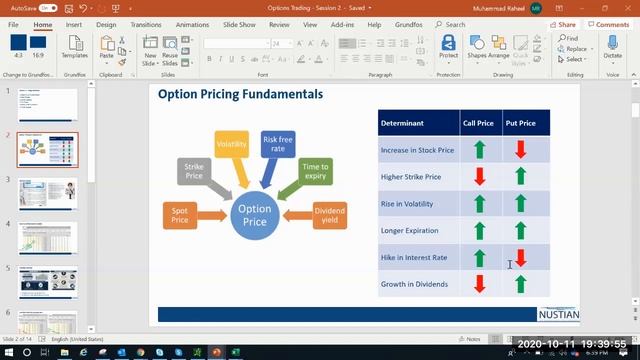This screenshot has width=640, height=360.
Task: Toggle bold formatting
Action: click(209, 59)
